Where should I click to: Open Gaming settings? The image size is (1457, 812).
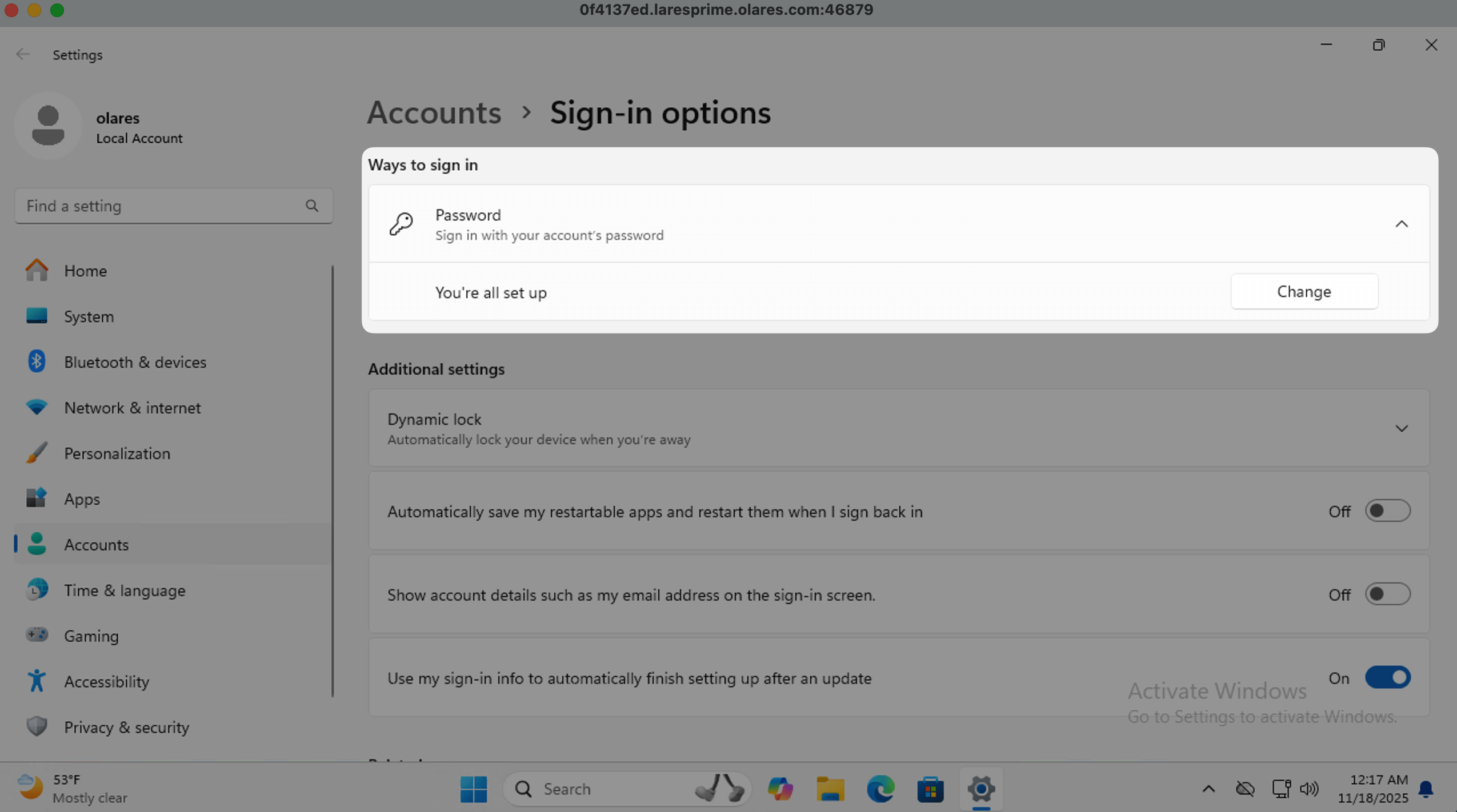[91, 636]
